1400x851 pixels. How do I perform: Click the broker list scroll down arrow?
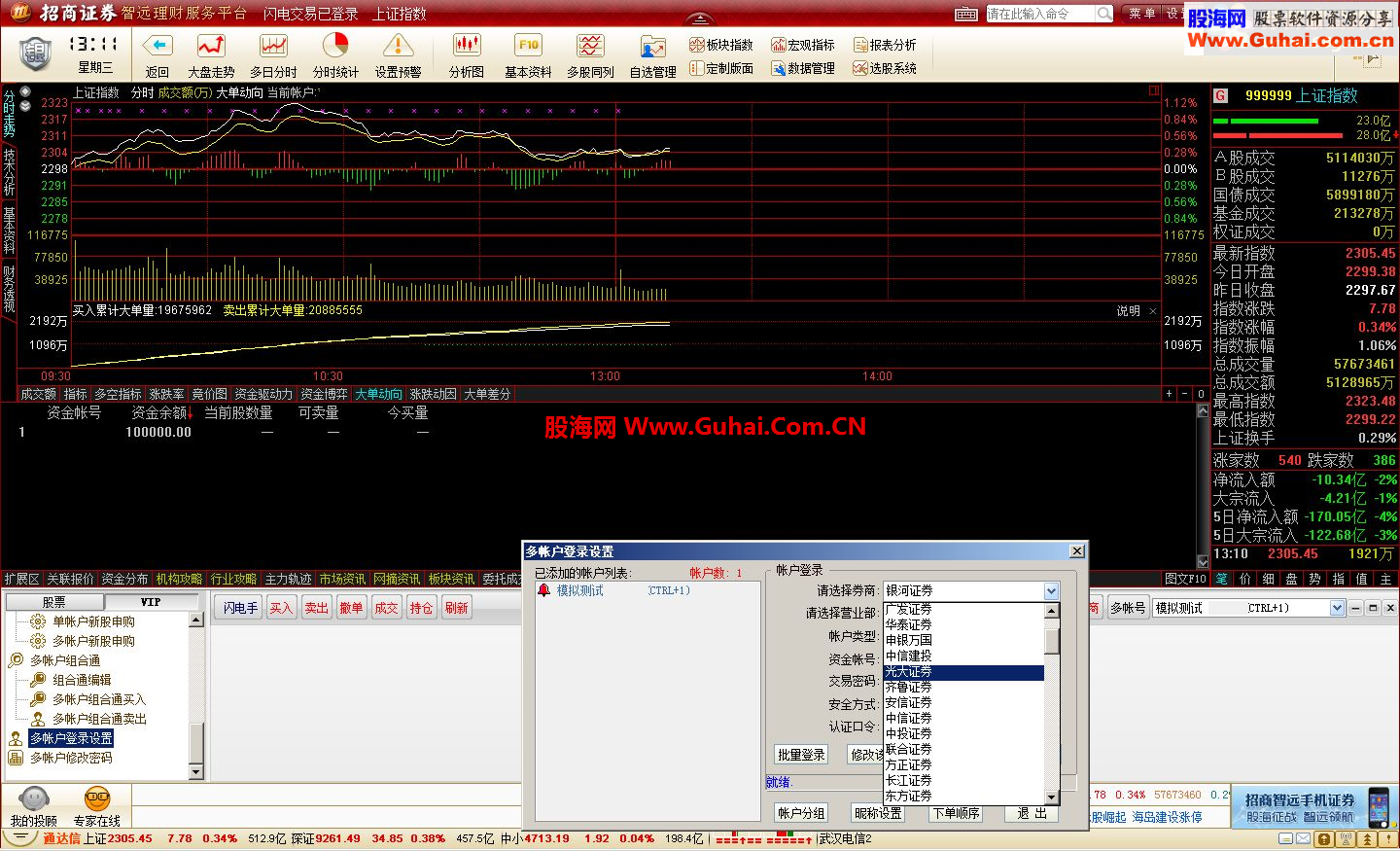pyautogui.click(x=1051, y=796)
